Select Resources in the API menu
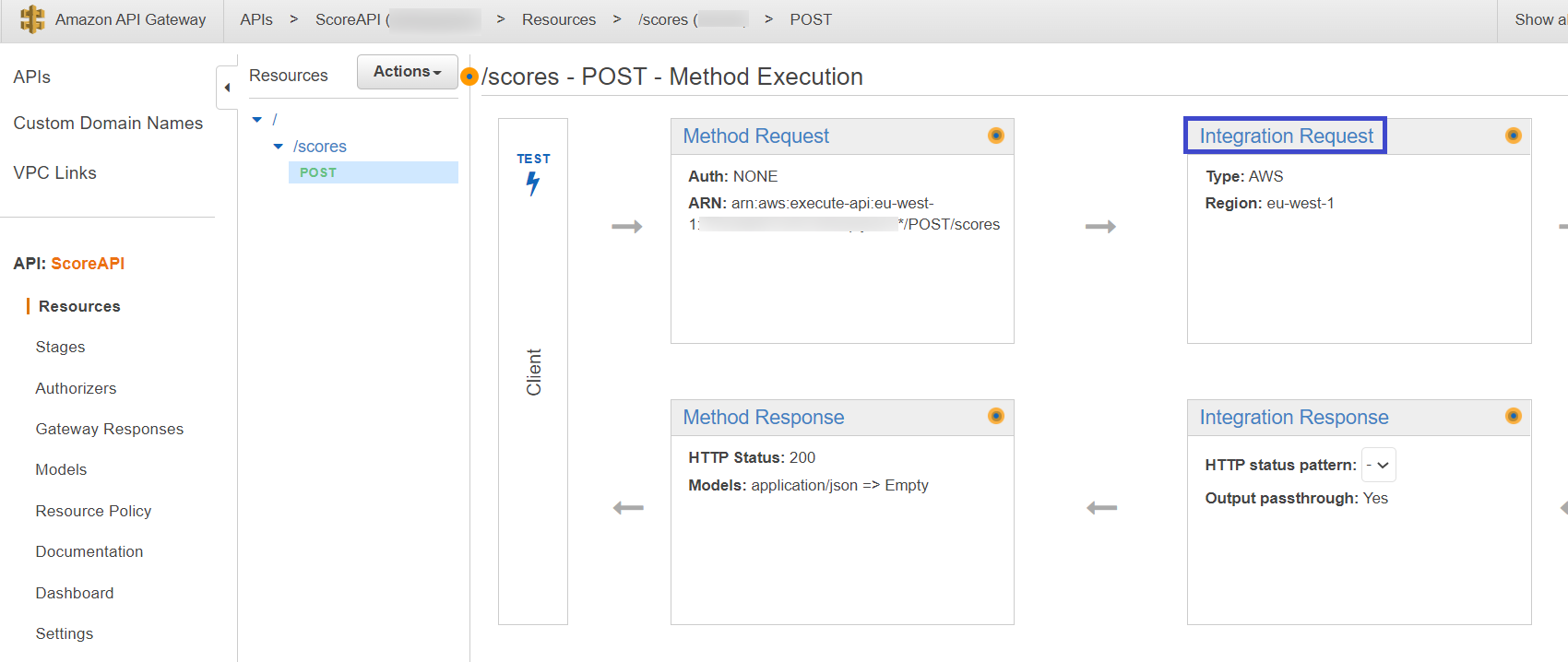Image resolution: width=1568 pixels, height=662 pixels. pos(79,306)
